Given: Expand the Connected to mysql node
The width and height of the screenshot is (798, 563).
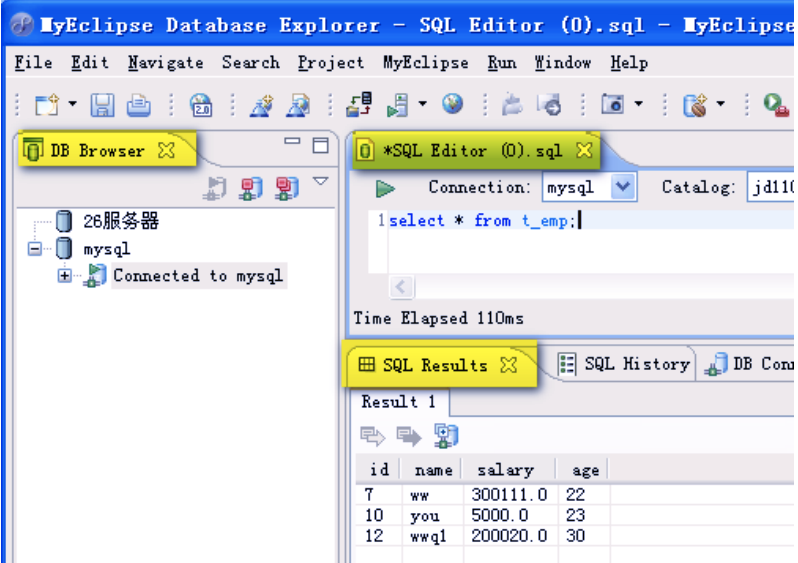Looking at the screenshot, I should point(64,276).
